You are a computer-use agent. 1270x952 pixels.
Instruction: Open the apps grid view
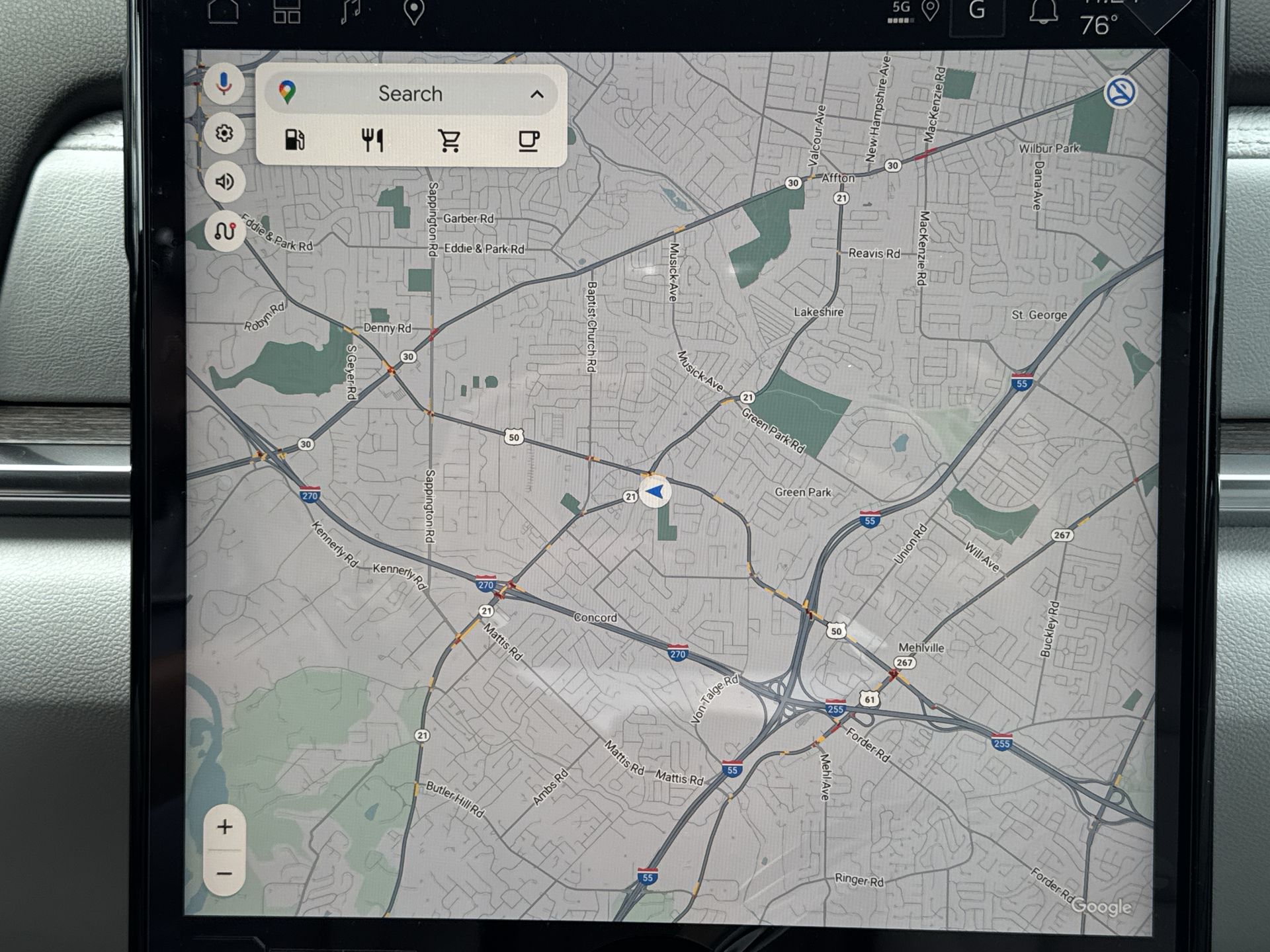click(x=287, y=11)
